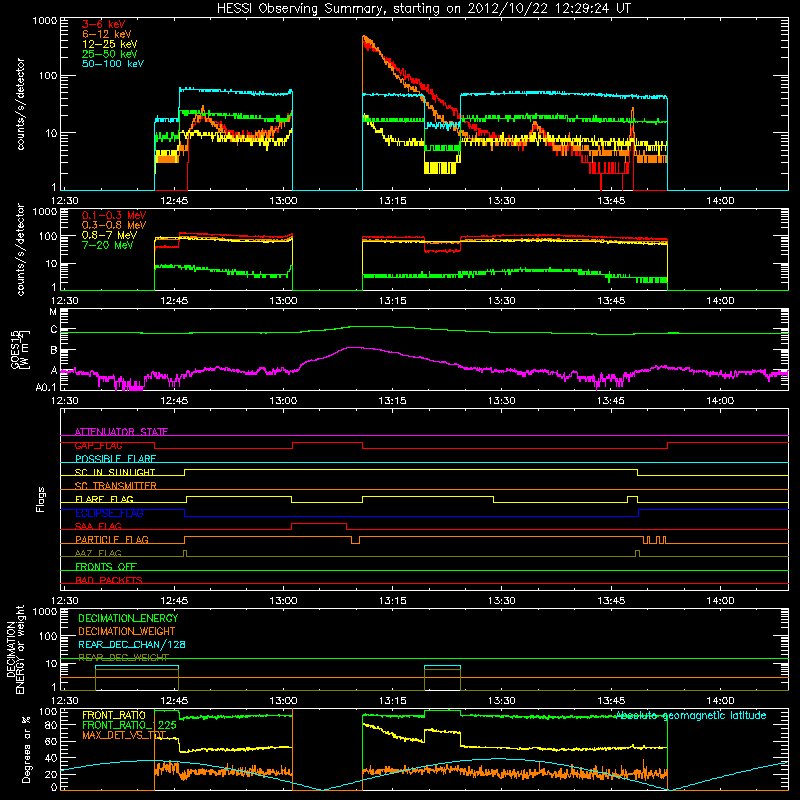Select the DECIMATION_WEIGHT legend label
Viewport: 800px width, 800px height.
click(x=127, y=631)
